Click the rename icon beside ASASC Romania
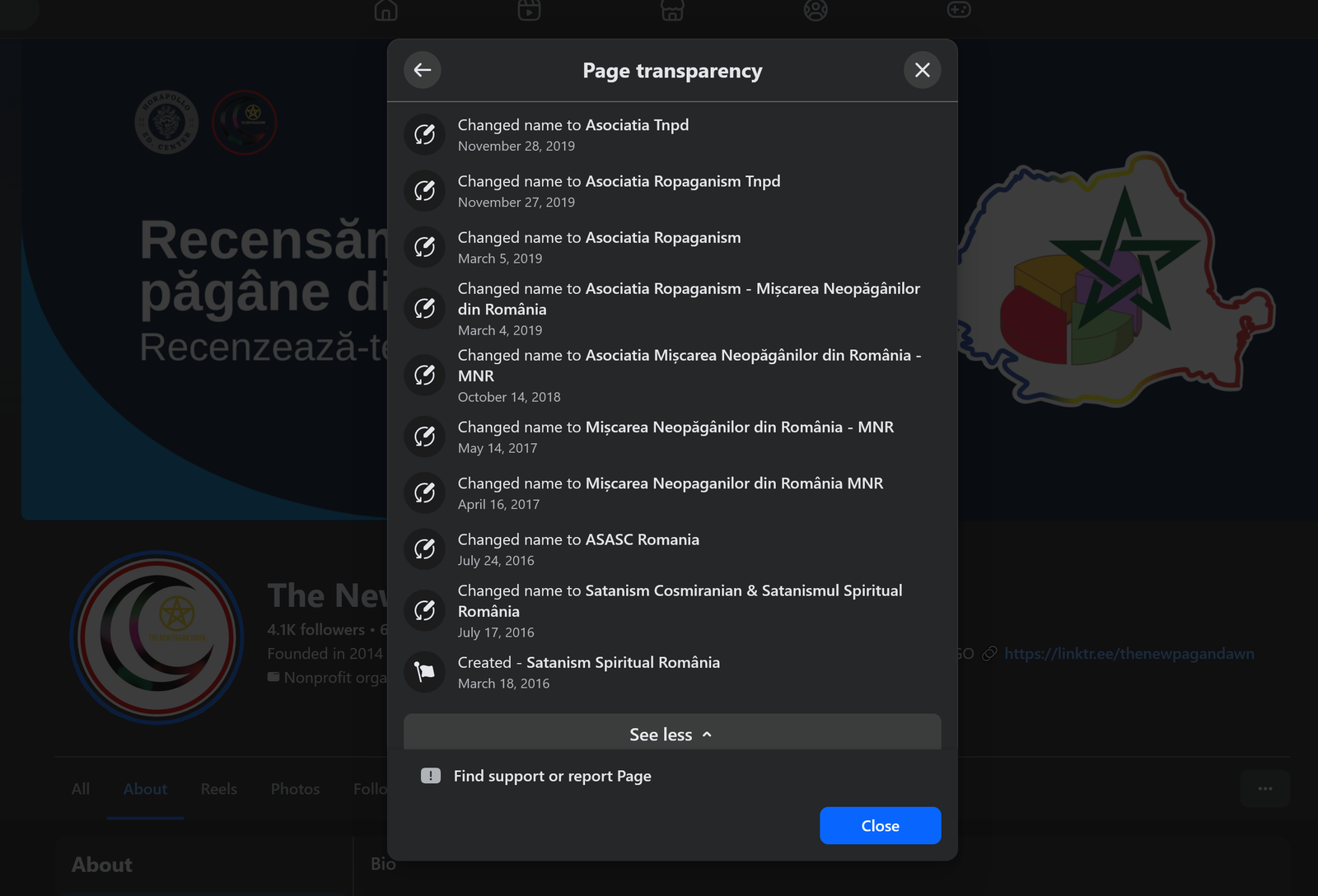 point(424,549)
